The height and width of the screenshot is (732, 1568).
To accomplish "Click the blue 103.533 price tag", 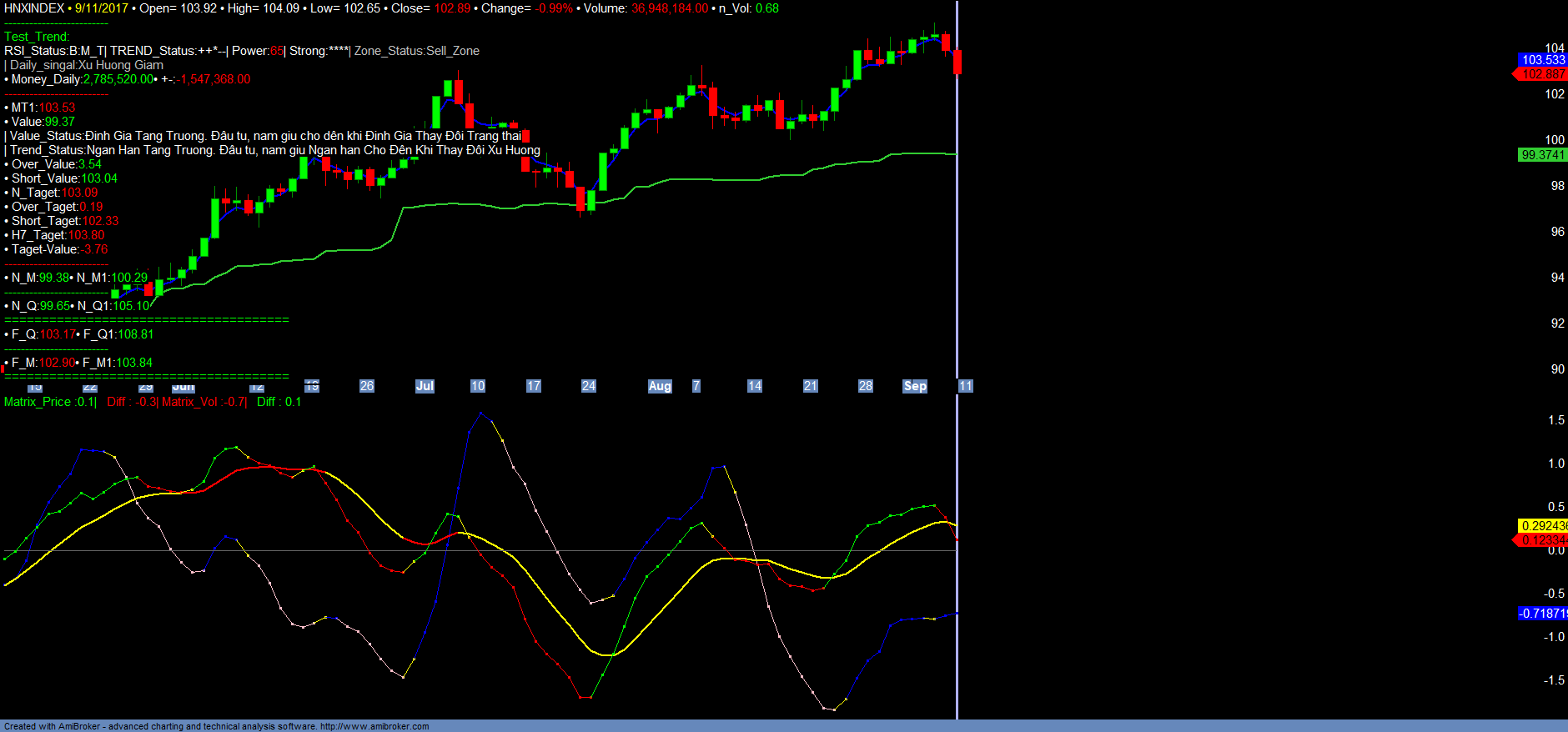I will coord(1543,60).
